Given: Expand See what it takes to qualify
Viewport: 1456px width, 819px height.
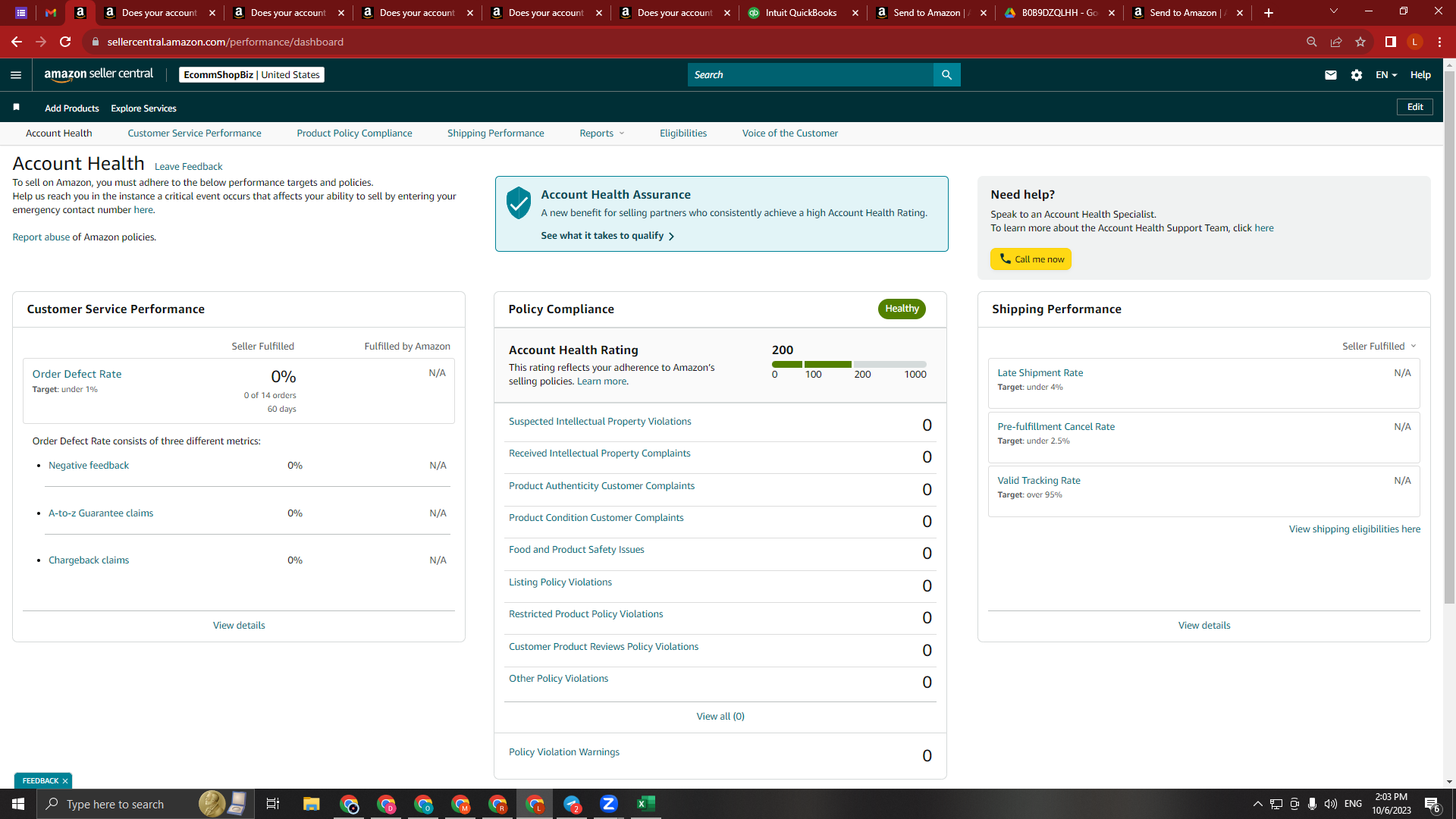Looking at the screenshot, I should tap(607, 236).
